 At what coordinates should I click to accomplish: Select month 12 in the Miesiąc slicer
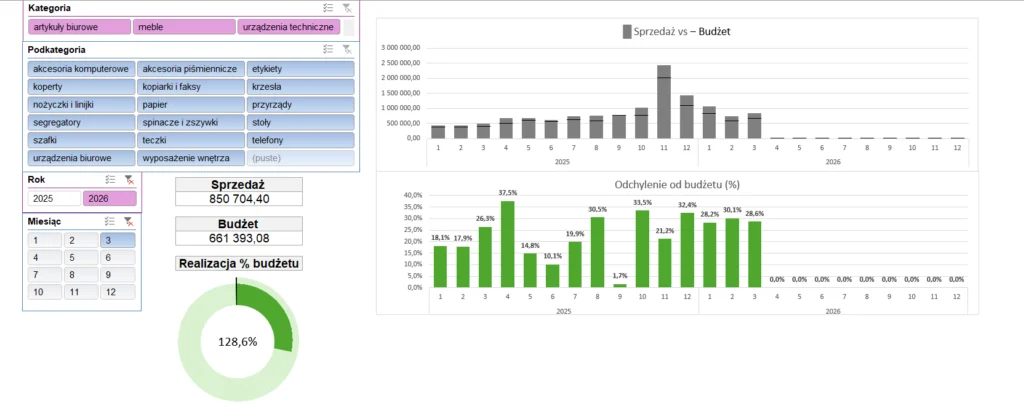click(119, 292)
